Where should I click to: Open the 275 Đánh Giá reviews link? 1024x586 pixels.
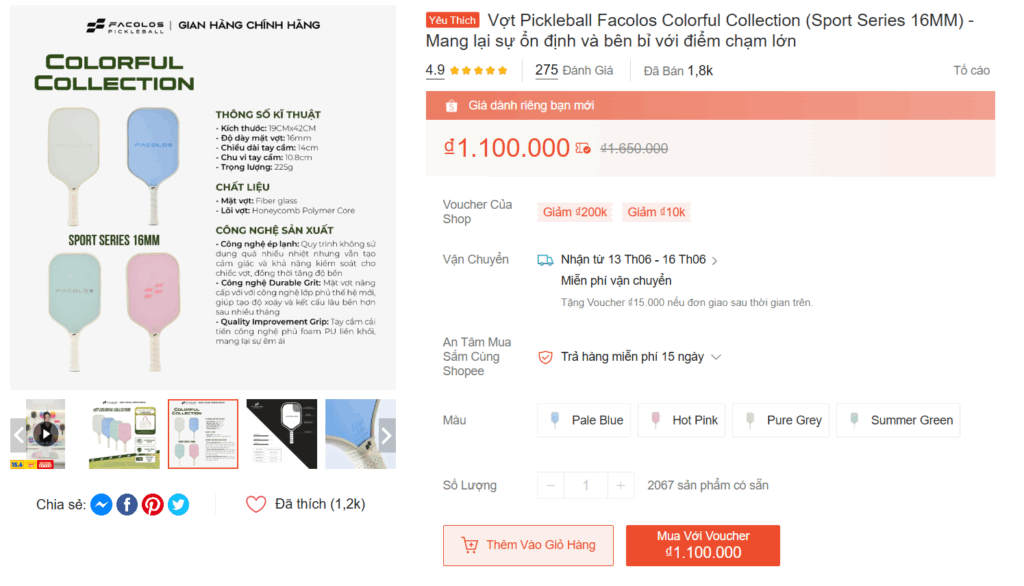pyautogui.click(x=574, y=71)
